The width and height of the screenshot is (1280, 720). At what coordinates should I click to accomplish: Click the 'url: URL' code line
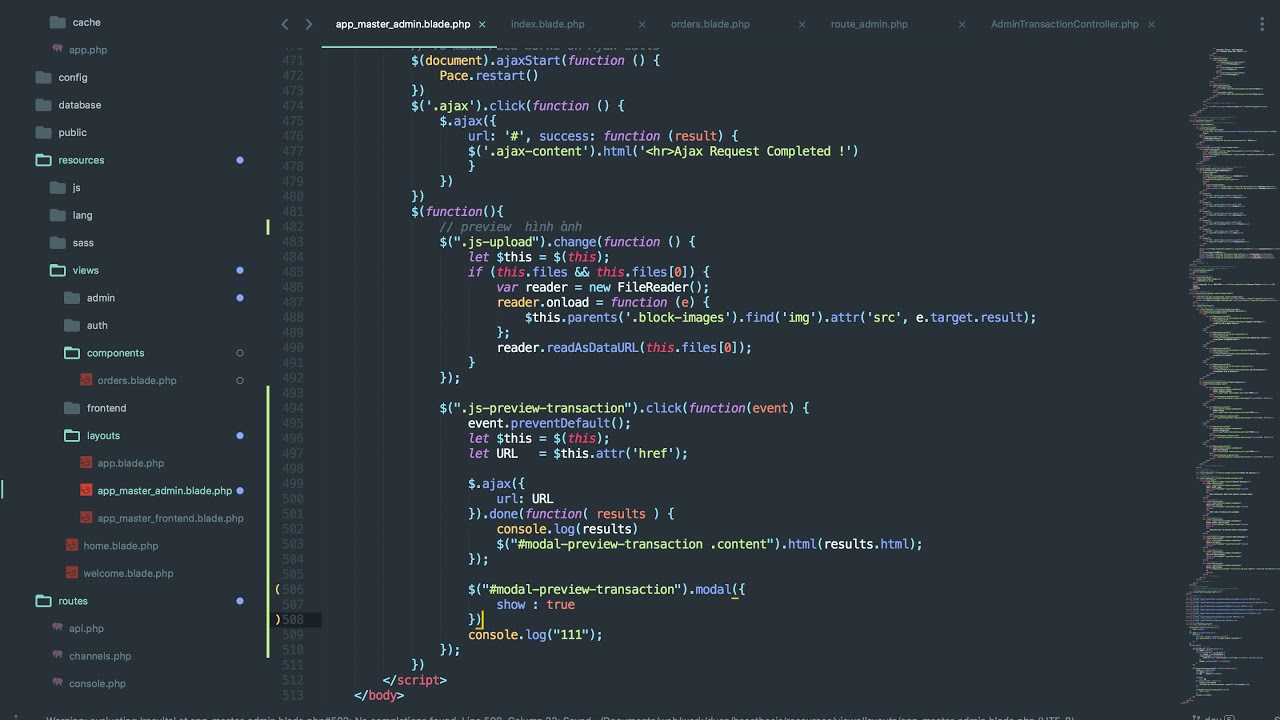(x=524, y=499)
